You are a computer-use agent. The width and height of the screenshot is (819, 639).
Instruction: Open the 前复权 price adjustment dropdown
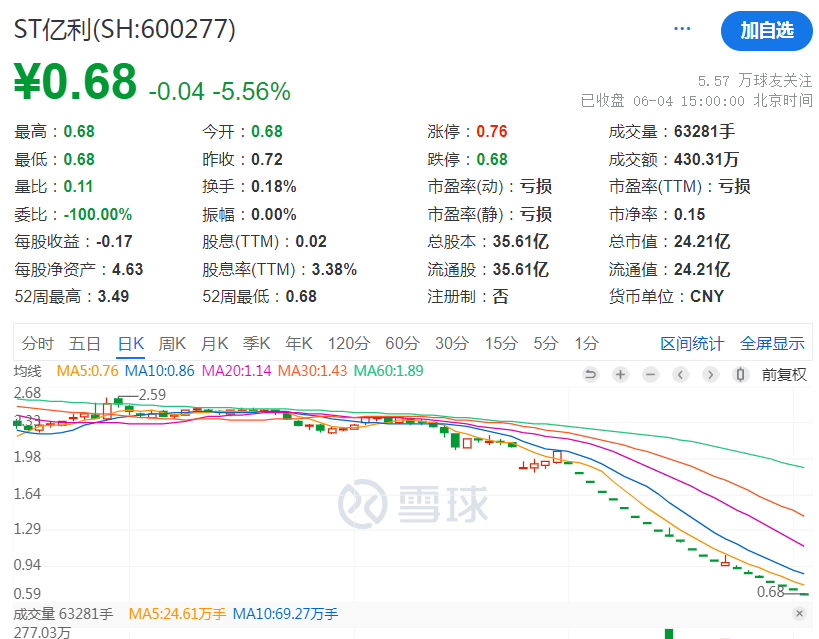[x=784, y=375]
